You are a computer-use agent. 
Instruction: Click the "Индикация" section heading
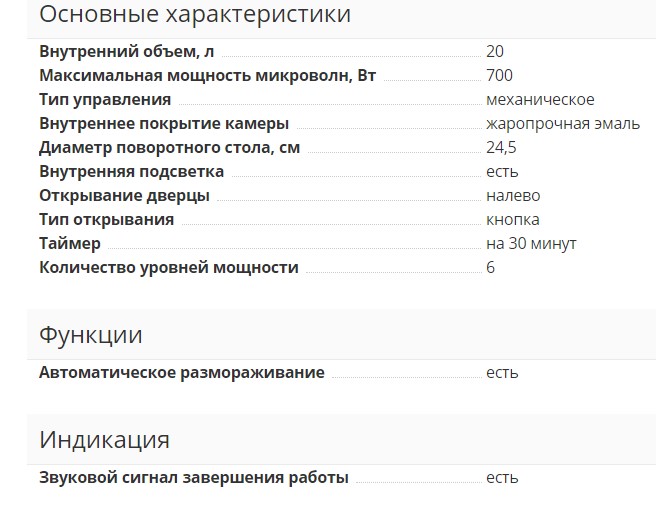104,440
